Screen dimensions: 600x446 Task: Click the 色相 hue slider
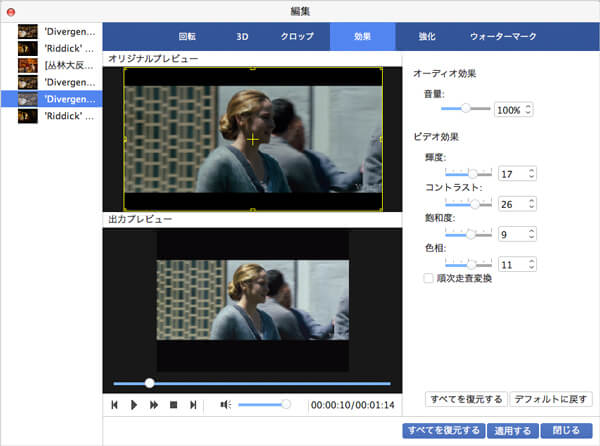tap(468, 264)
